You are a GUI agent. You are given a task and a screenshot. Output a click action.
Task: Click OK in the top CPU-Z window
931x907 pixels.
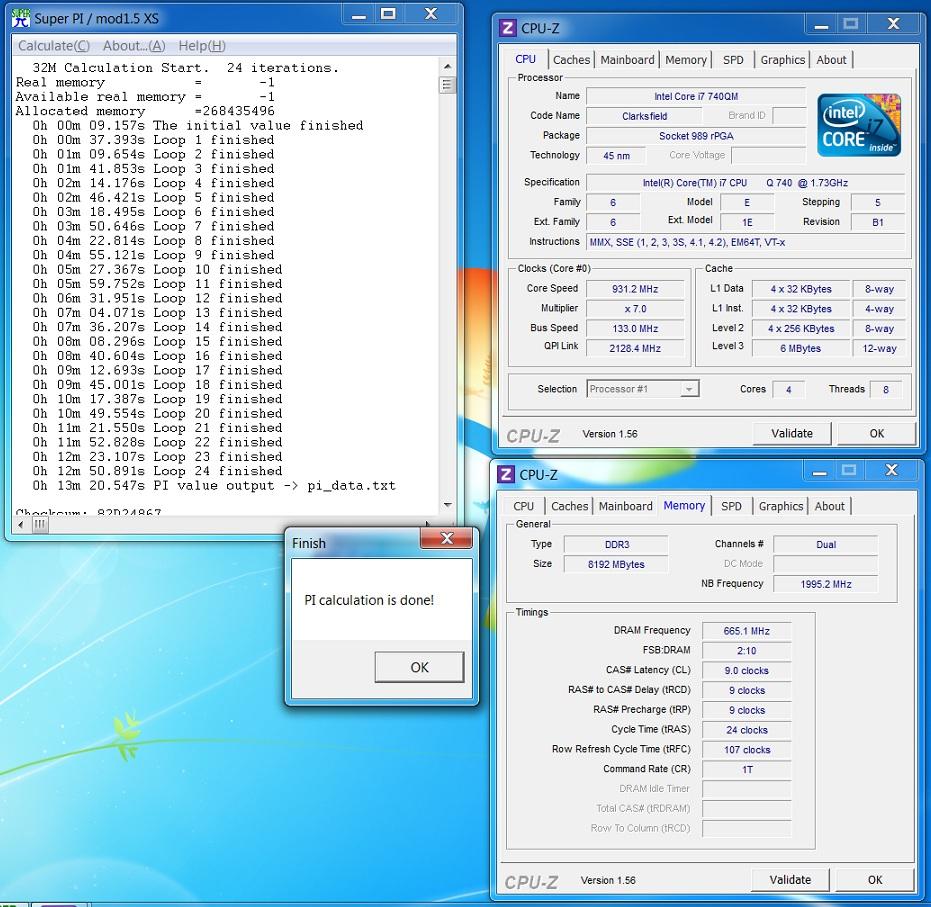(x=876, y=433)
